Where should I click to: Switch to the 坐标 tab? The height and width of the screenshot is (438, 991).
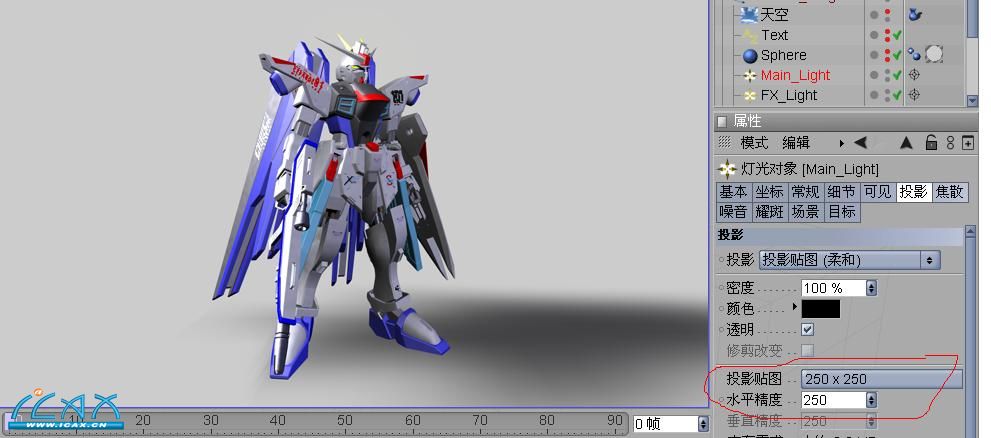[769, 192]
